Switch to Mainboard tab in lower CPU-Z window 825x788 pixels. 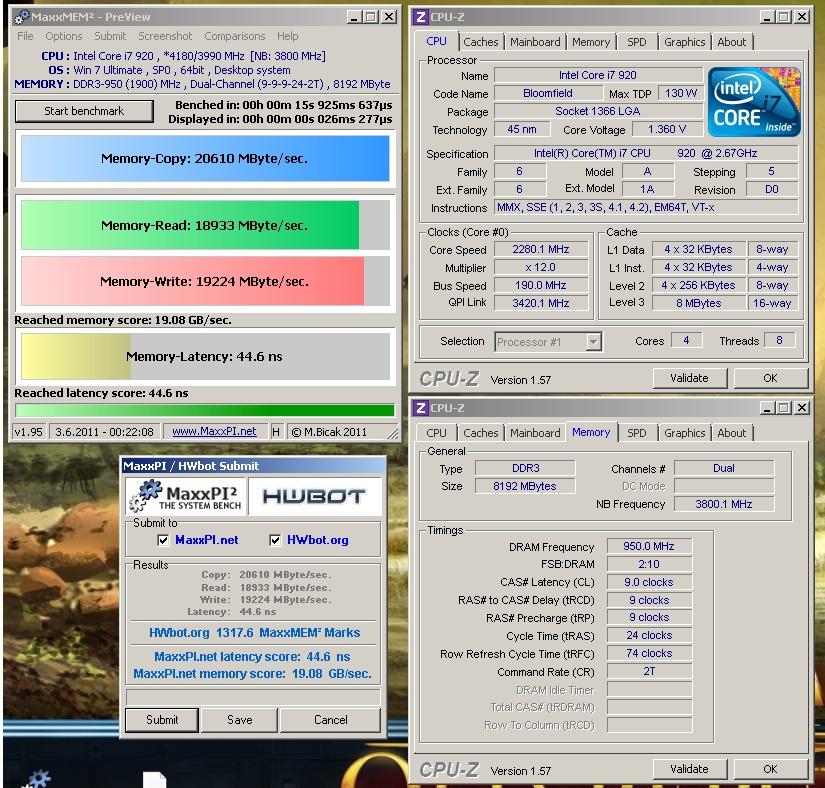[535, 433]
